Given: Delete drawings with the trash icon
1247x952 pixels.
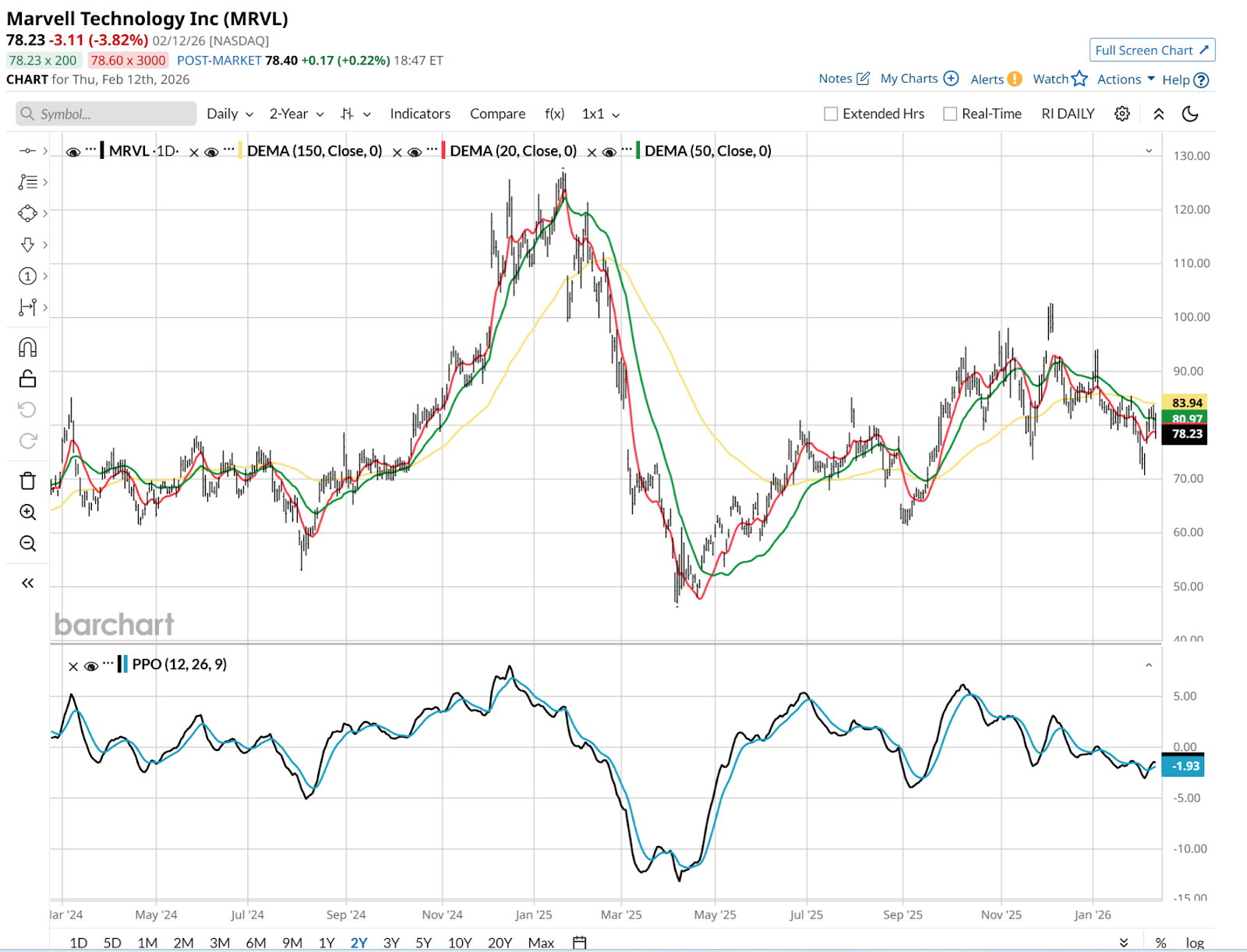Looking at the screenshot, I should point(27,481).
